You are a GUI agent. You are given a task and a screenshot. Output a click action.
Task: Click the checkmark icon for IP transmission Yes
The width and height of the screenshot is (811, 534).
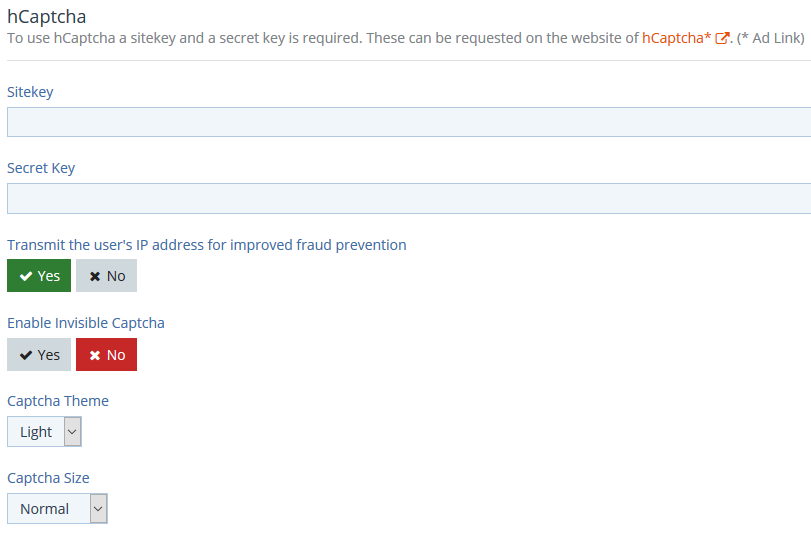pos(26,276)
